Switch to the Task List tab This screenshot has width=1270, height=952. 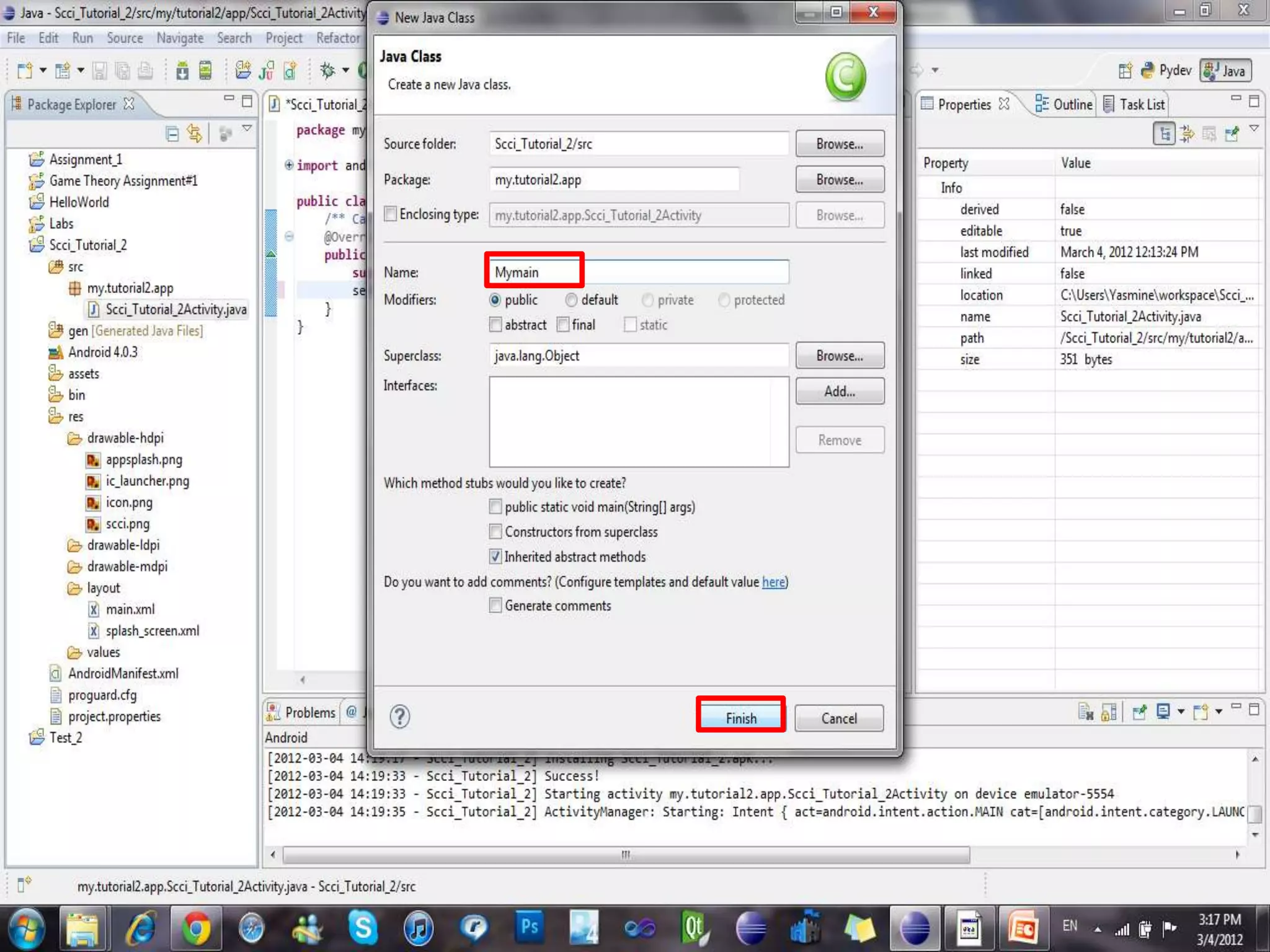coord(1135,104)
